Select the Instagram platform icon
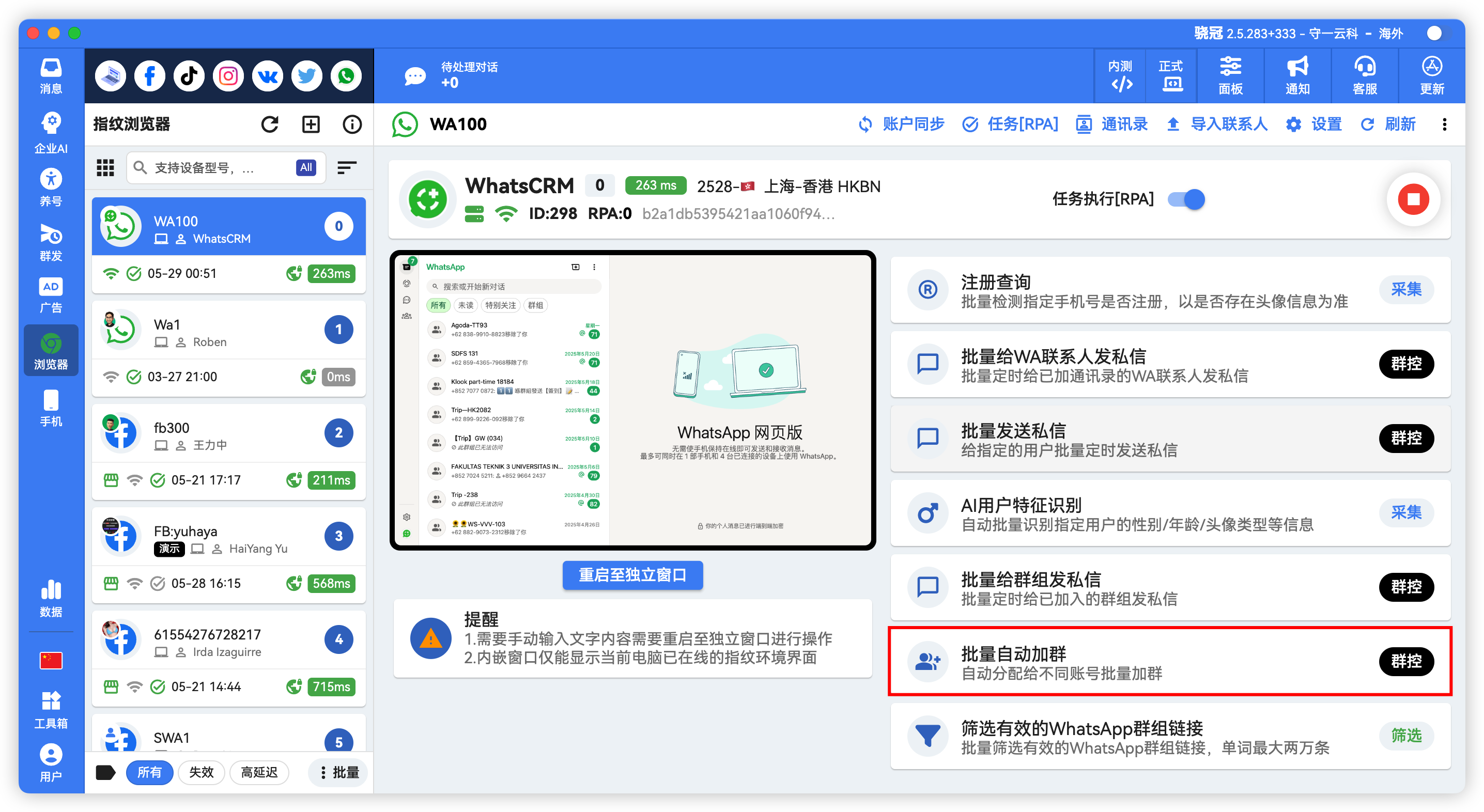Image resolution: width=1484 pixels, height=812 pixels. 228,76
